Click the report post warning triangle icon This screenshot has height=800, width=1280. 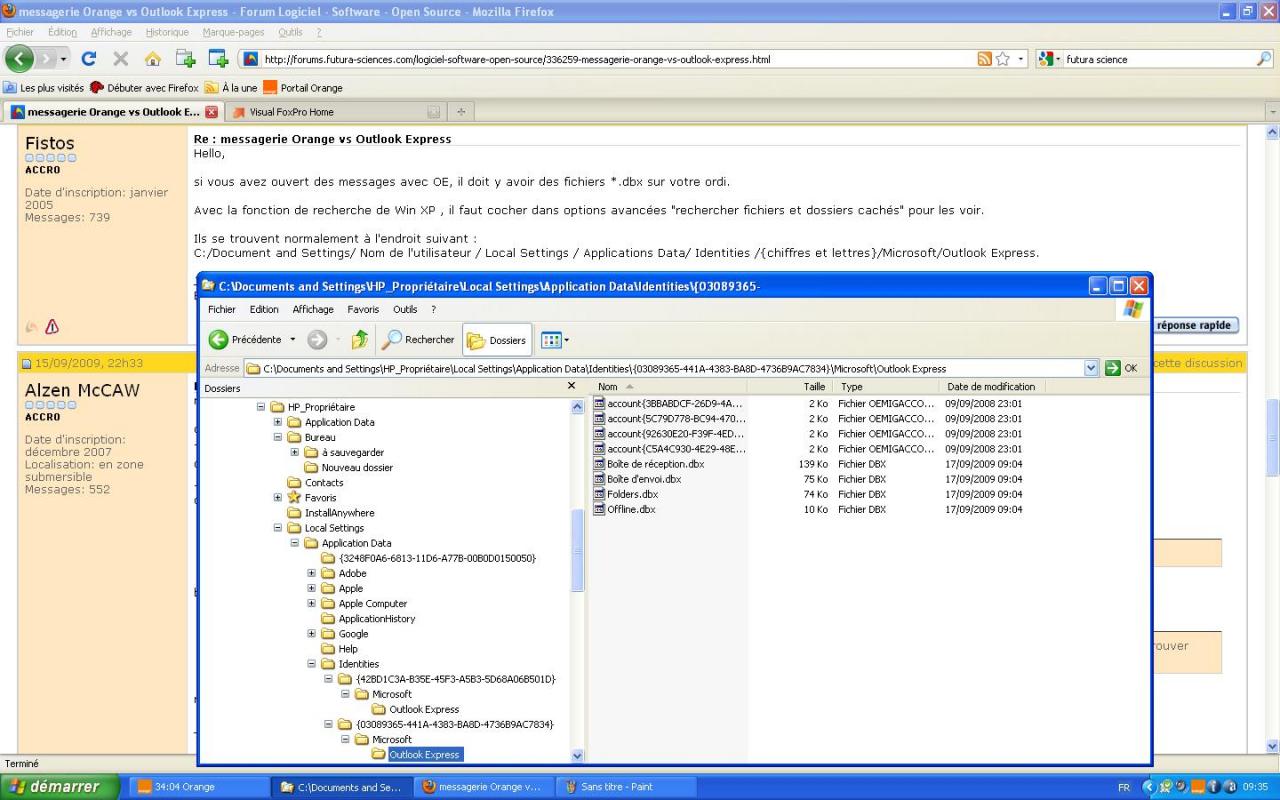pos(52,327)
